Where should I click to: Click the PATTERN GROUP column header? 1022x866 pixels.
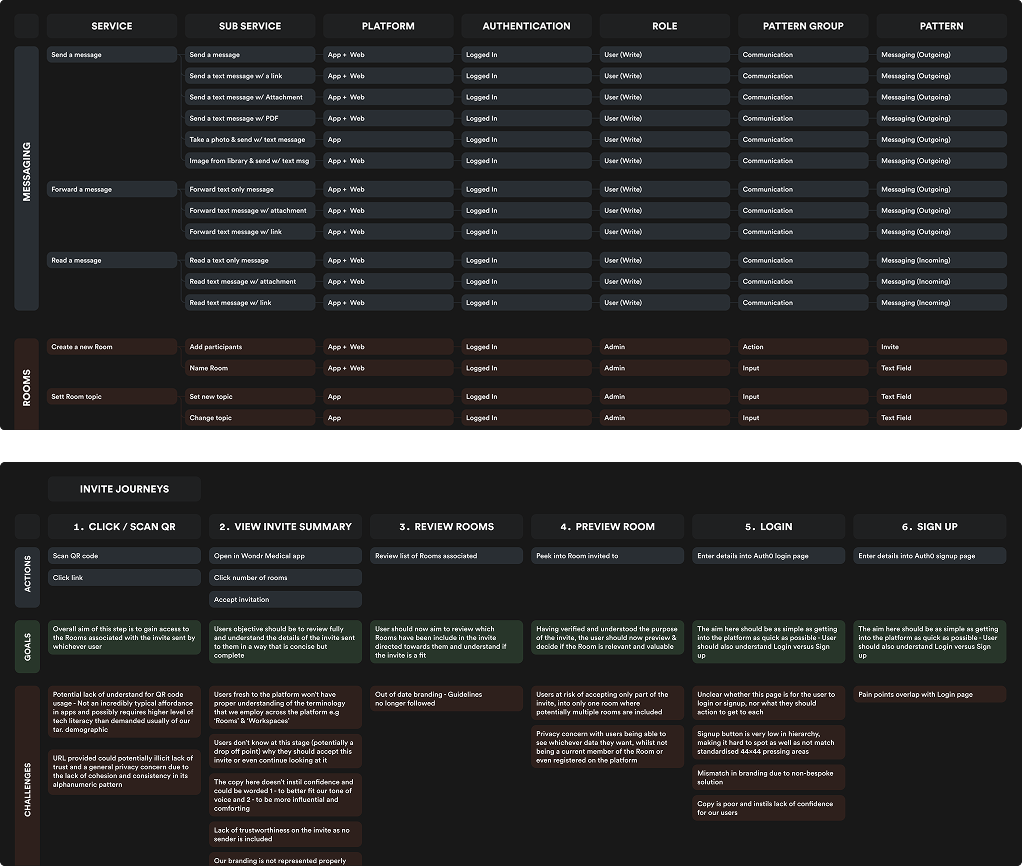pyautogui.click(x=803, y=26)
